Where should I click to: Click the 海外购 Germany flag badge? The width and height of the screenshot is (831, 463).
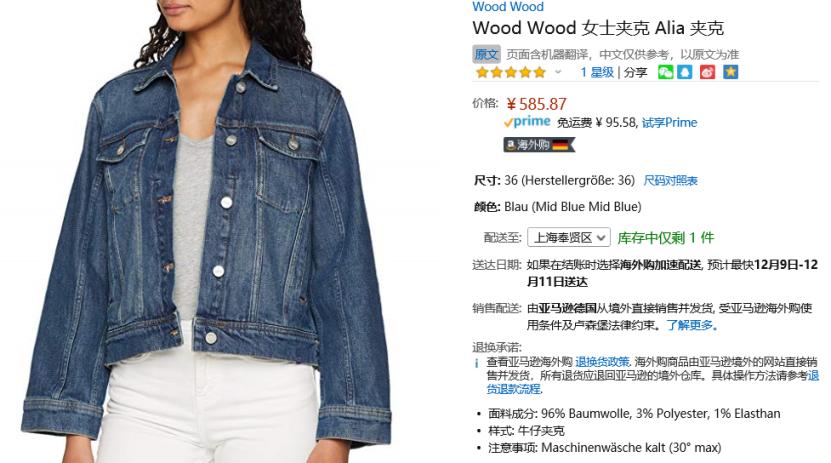(539, 145)
